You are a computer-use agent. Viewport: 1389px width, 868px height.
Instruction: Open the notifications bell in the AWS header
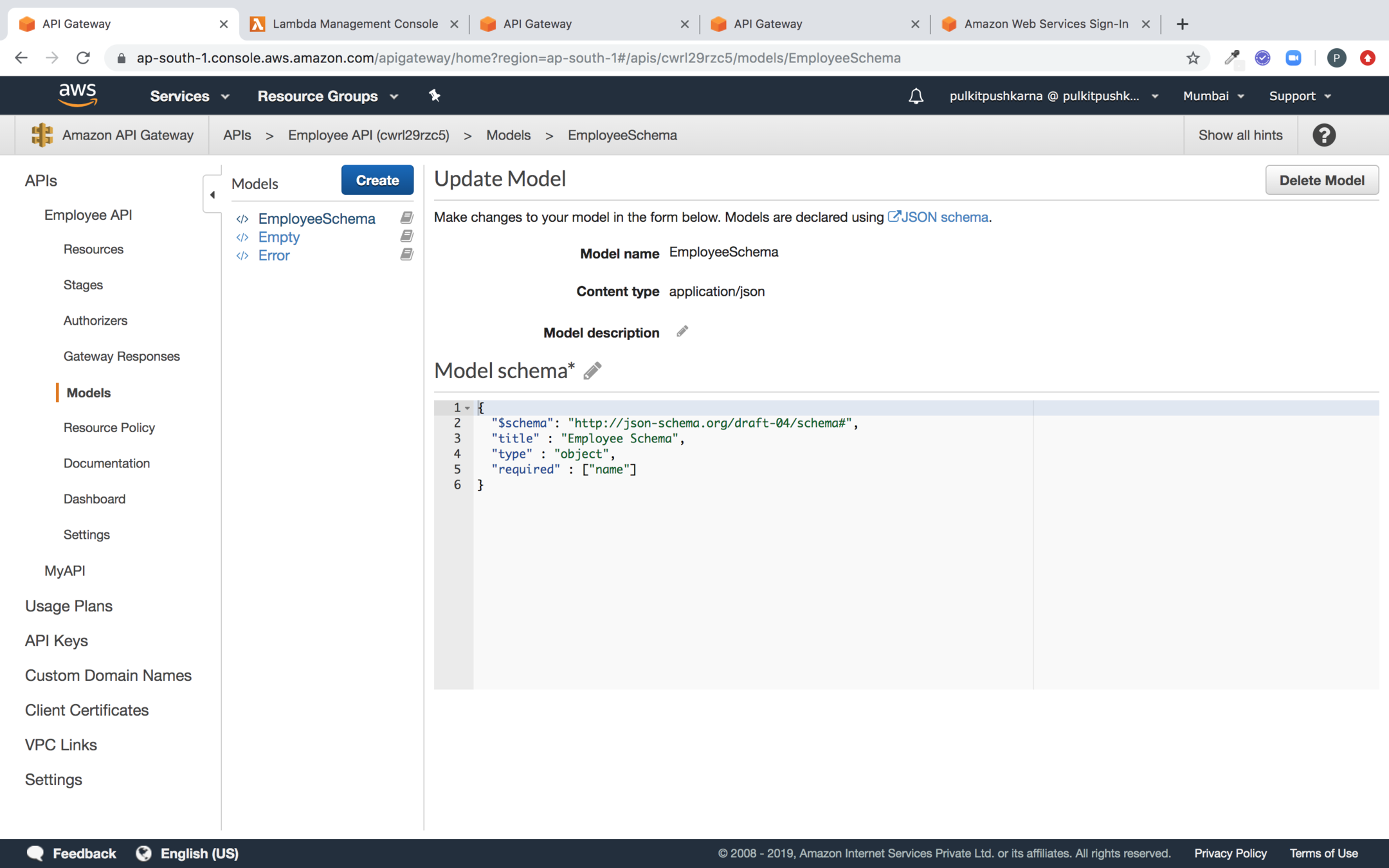(x=916, y=96)
